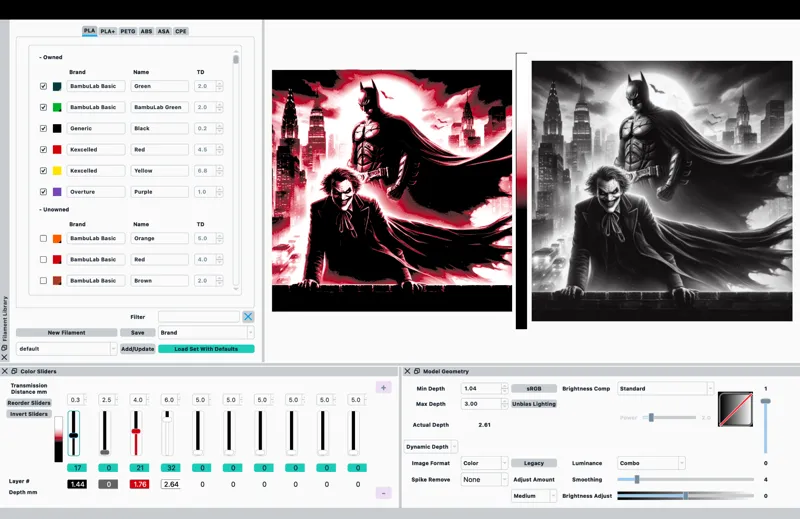The height and width of the screenshot is (519, 800).
Task: Open the Brightness Comp Standard dropdown
Action: [665, 388]
